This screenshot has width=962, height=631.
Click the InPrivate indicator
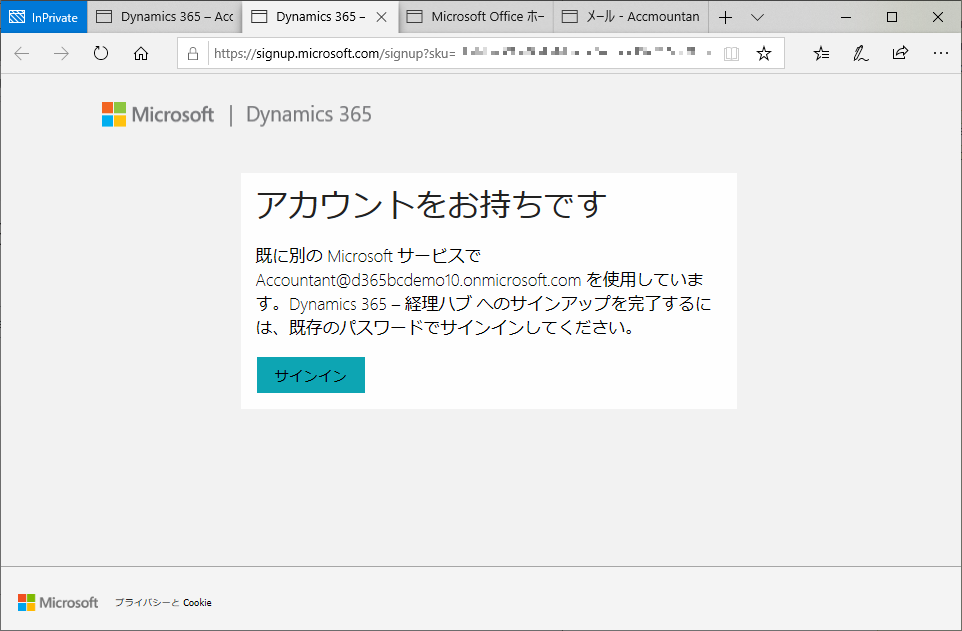coord(44,17)
